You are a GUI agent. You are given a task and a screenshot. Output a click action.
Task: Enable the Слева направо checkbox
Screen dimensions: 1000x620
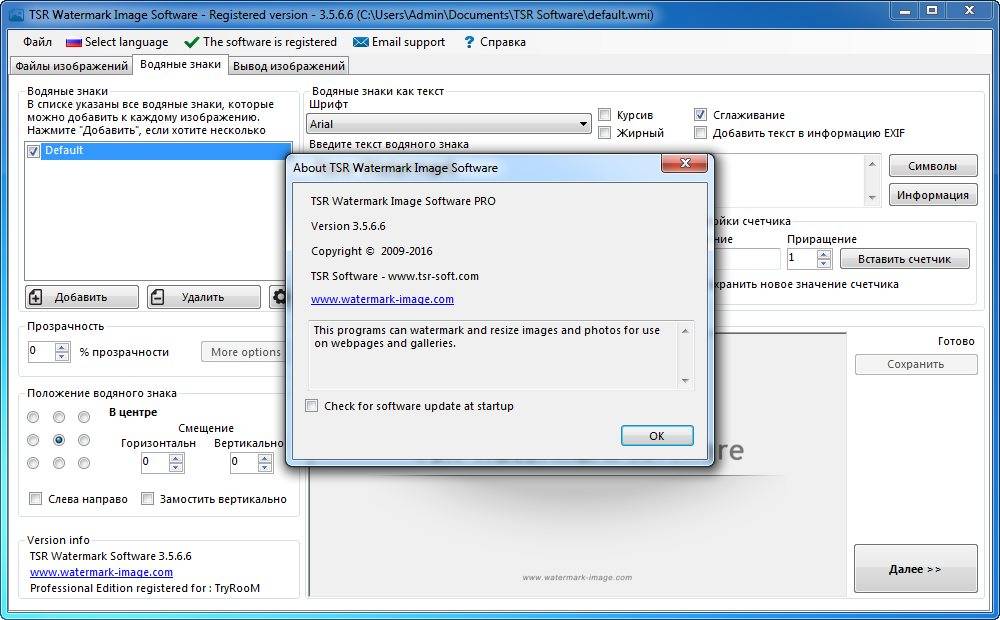point(36,498)
